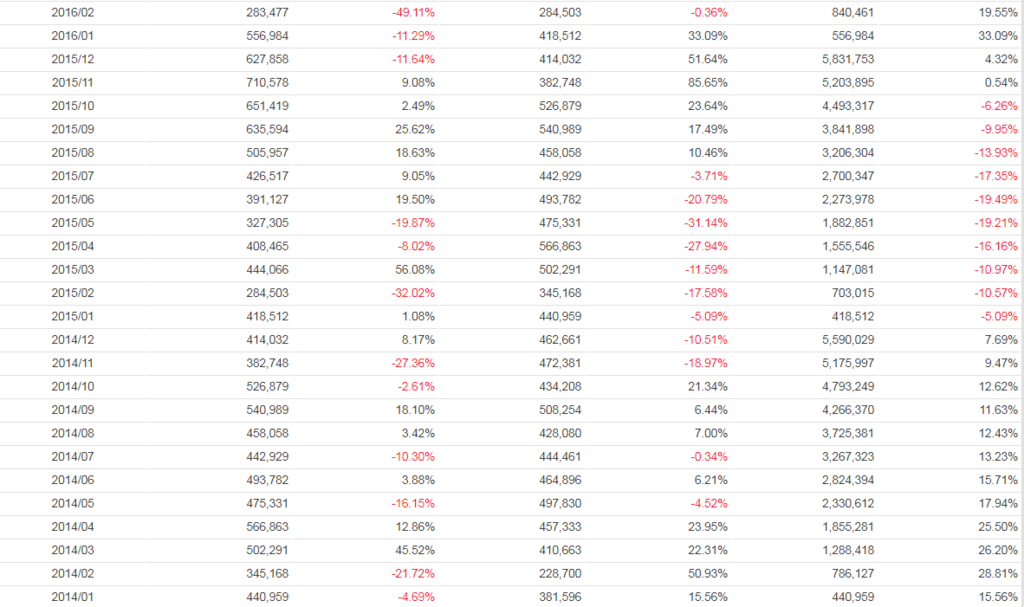Select the red -49.11% value
1024x607 pixels.
413,13
